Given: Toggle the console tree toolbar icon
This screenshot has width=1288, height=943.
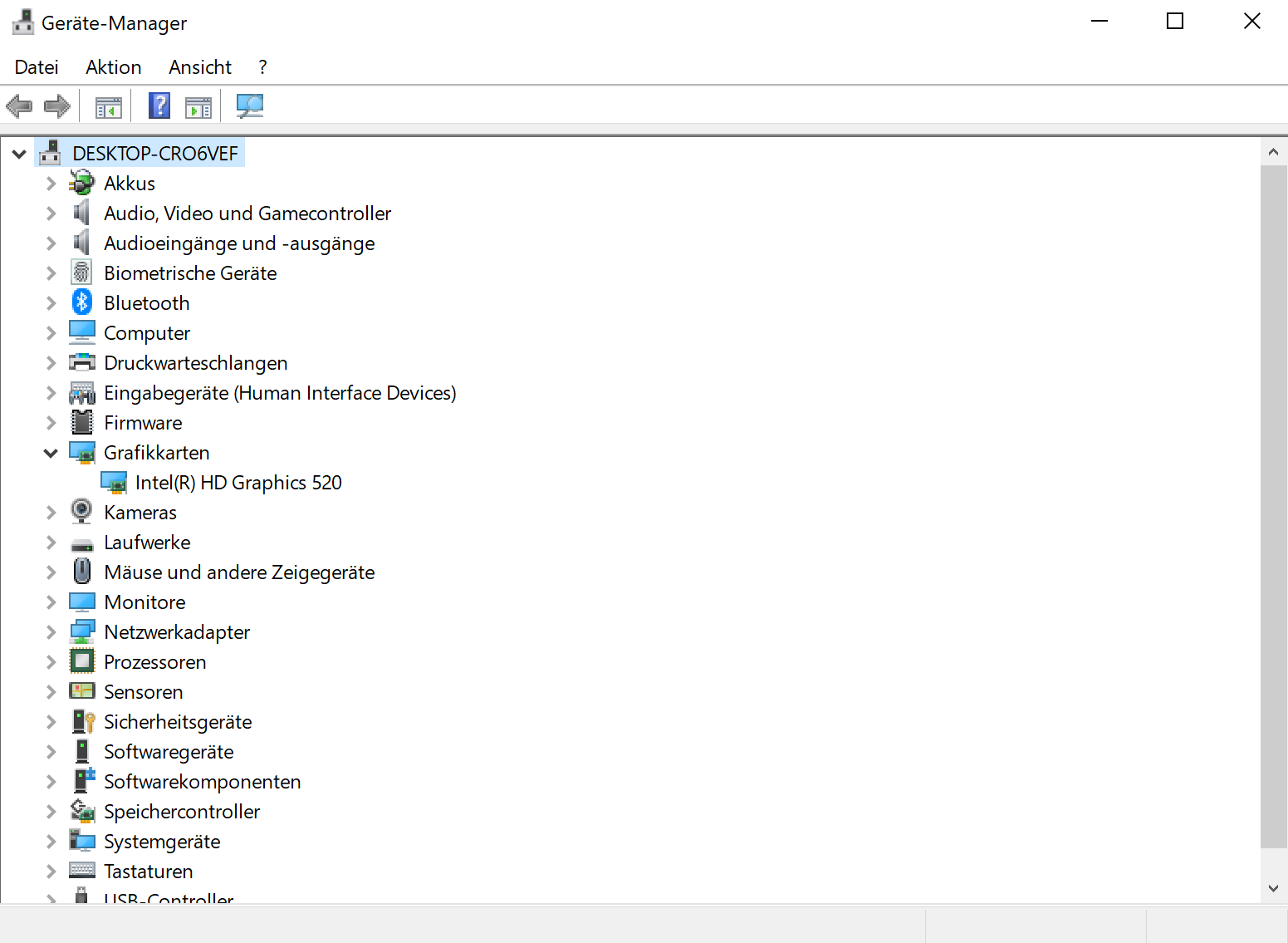Looking at the screenshot, I should (x=109, y=107).
